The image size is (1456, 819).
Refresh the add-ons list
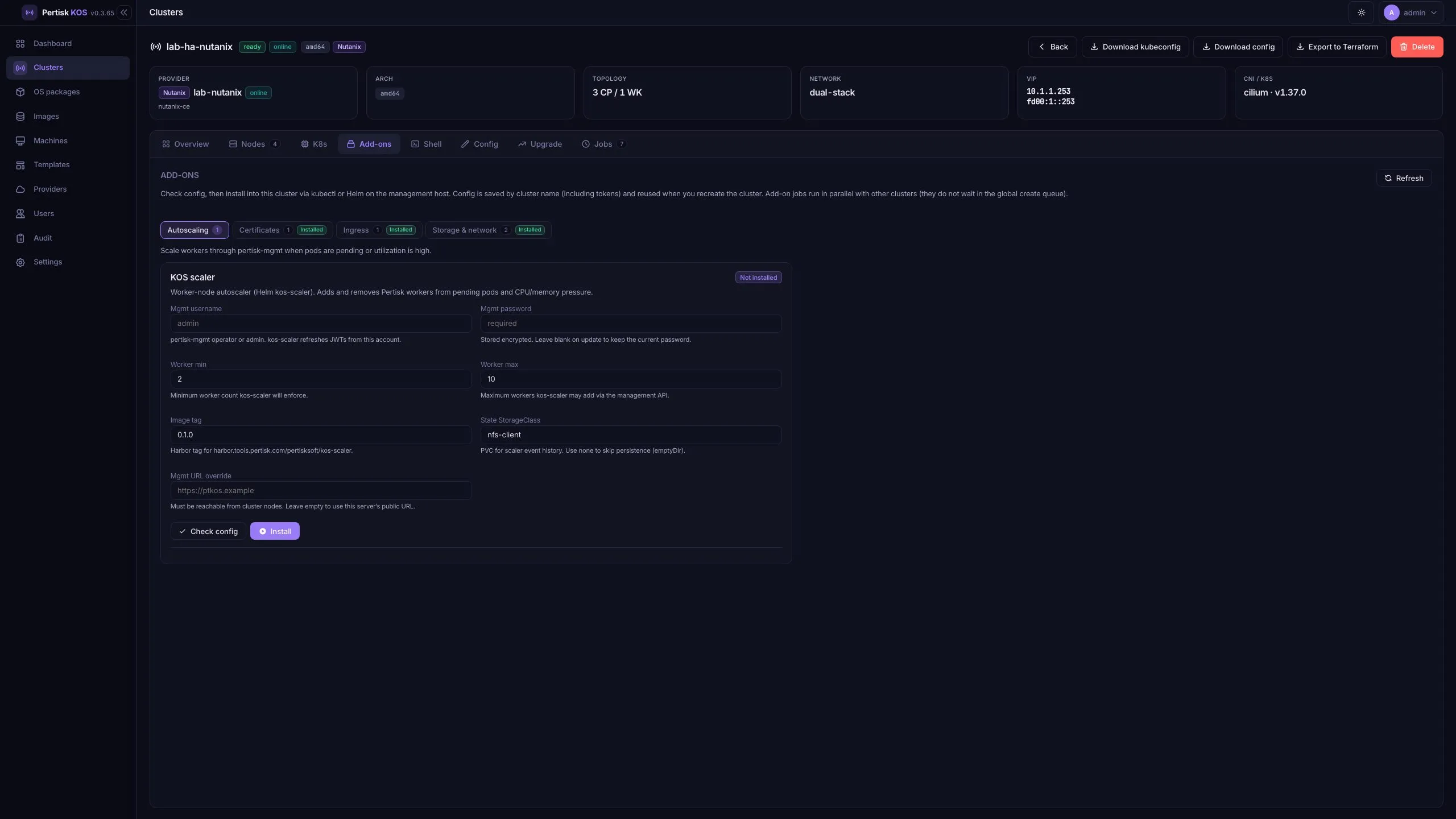coord(1404,178)
